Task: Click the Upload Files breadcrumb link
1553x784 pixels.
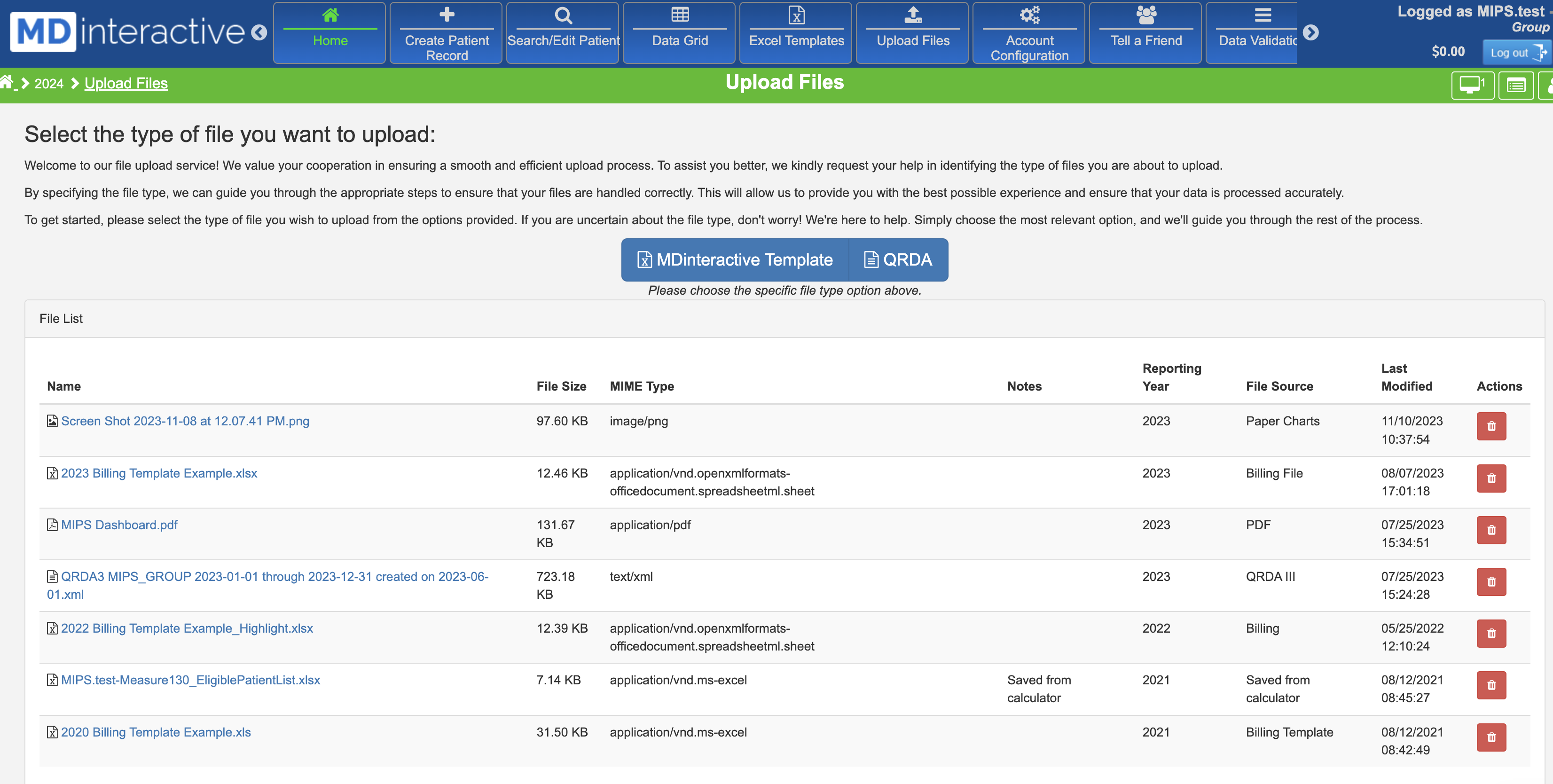Action: [x=126, y=83]
